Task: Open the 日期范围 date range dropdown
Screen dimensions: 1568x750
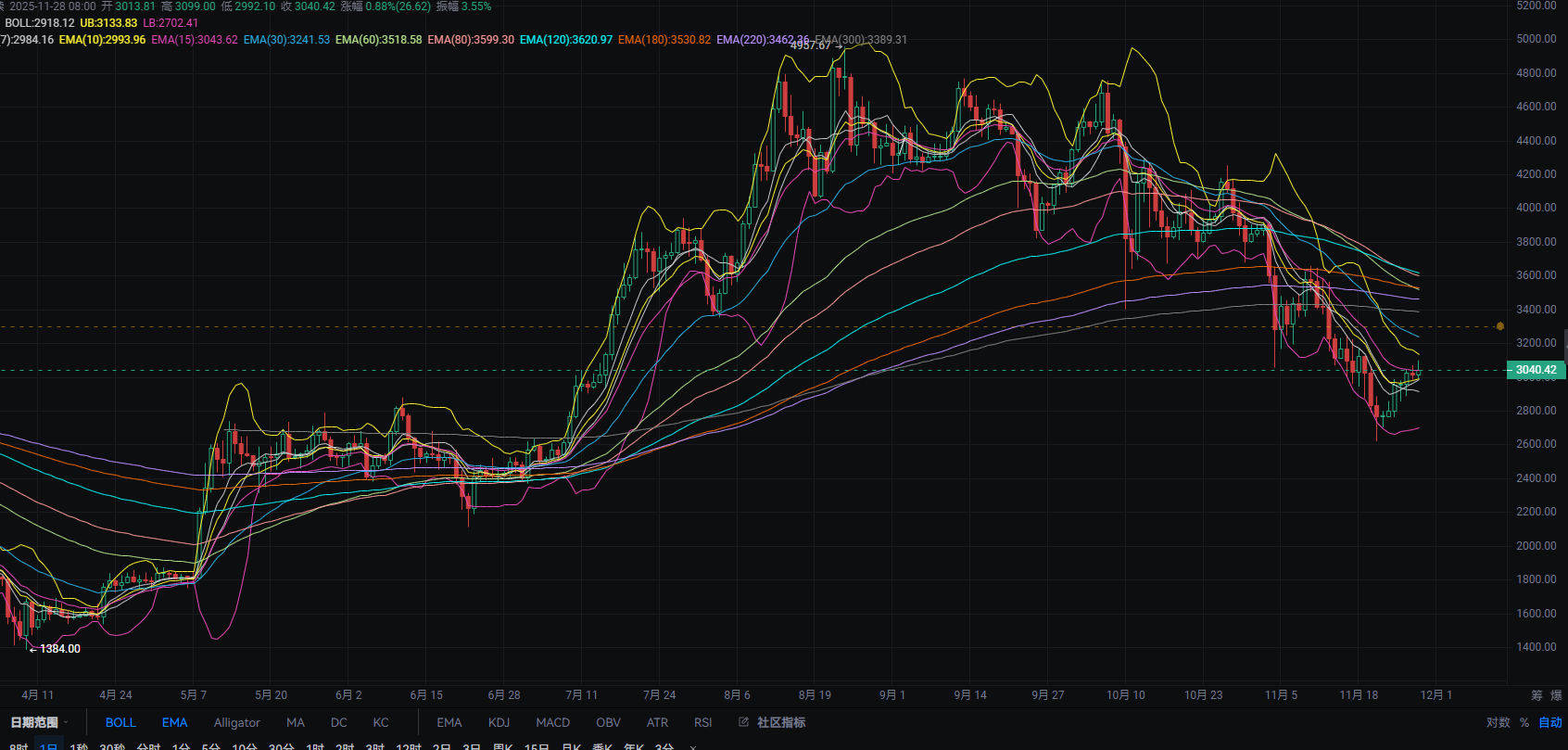Action: click(x=39, y=722)
